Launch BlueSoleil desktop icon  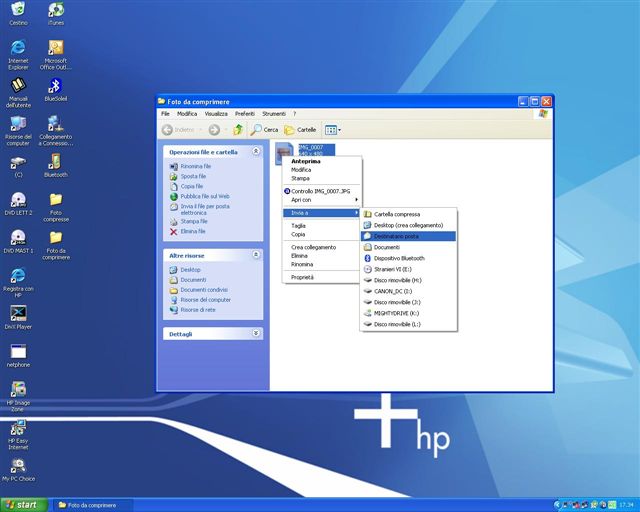[56, 89]
